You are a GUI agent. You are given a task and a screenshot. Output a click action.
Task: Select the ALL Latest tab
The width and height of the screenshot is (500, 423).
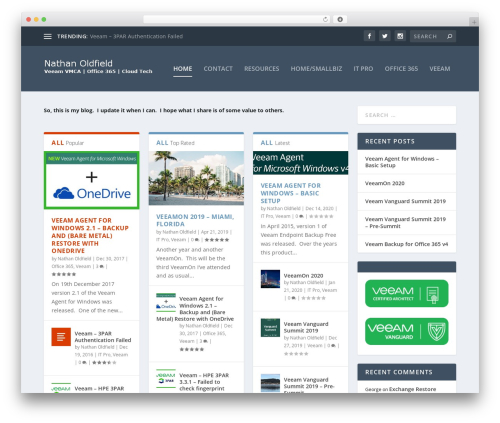(x=275, y=143)
